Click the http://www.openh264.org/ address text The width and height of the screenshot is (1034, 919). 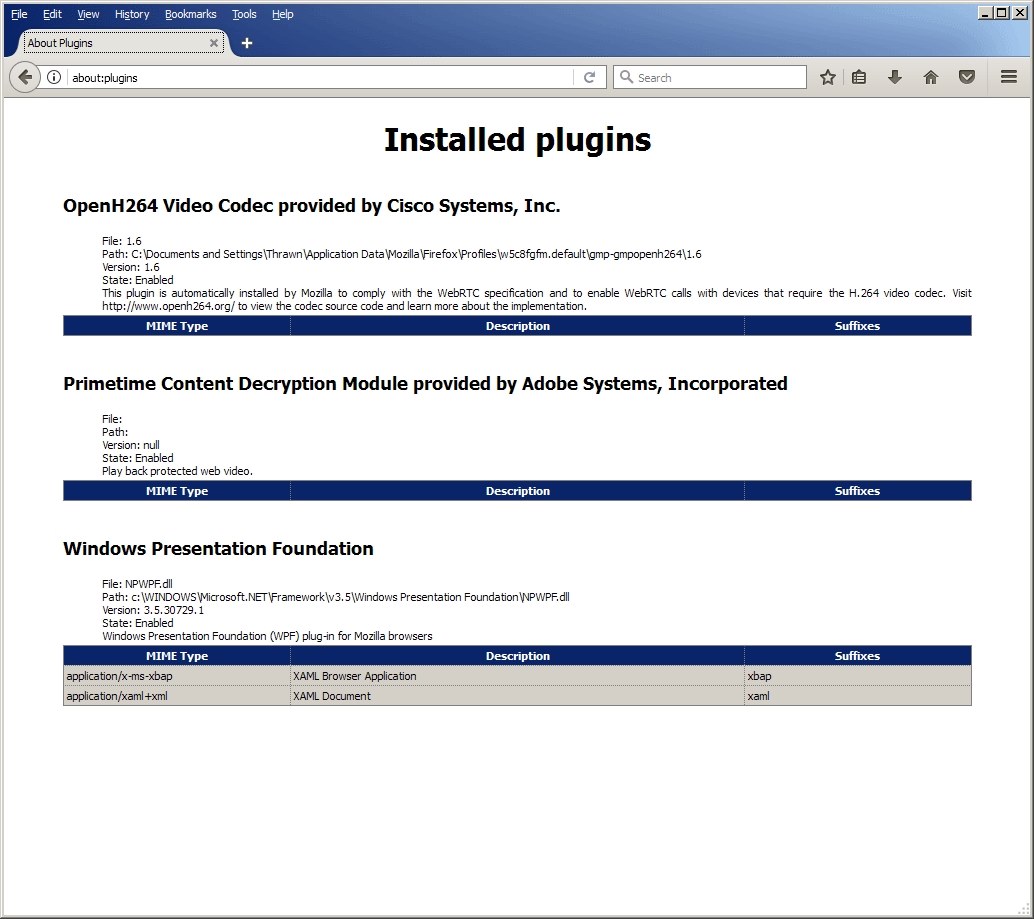pos(168,306)
